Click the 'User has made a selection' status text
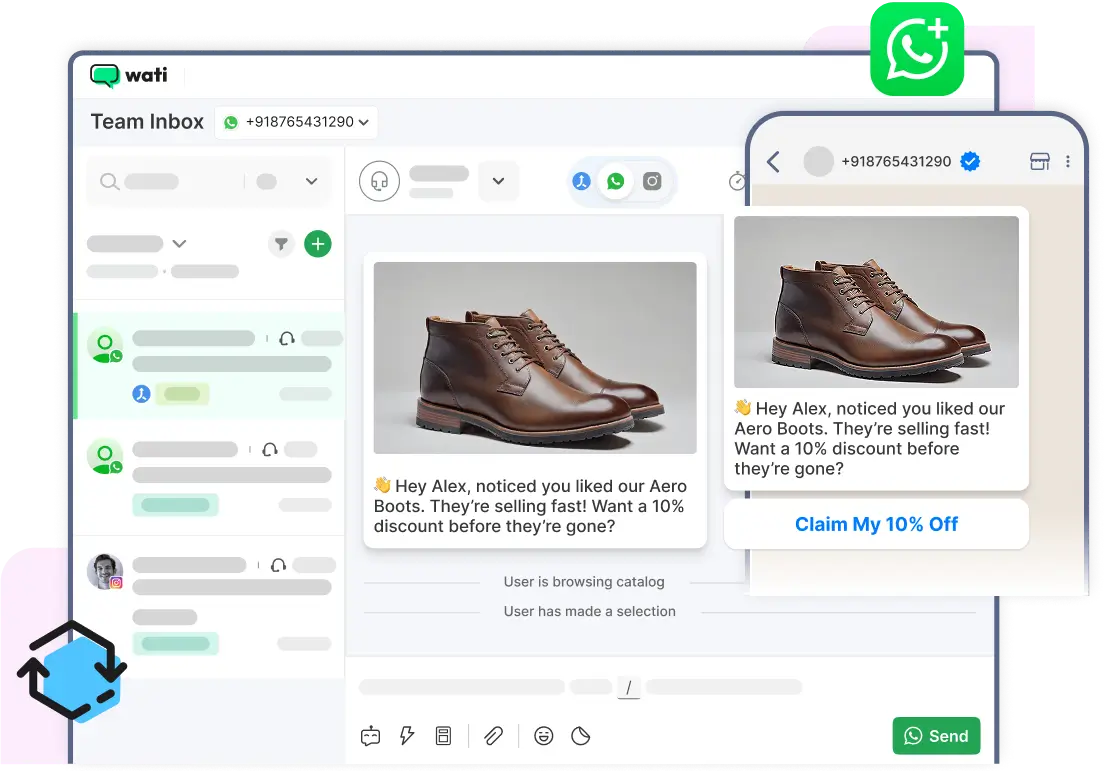The width and height of the screenshot is (1112, 771). (x=590, y=612)
